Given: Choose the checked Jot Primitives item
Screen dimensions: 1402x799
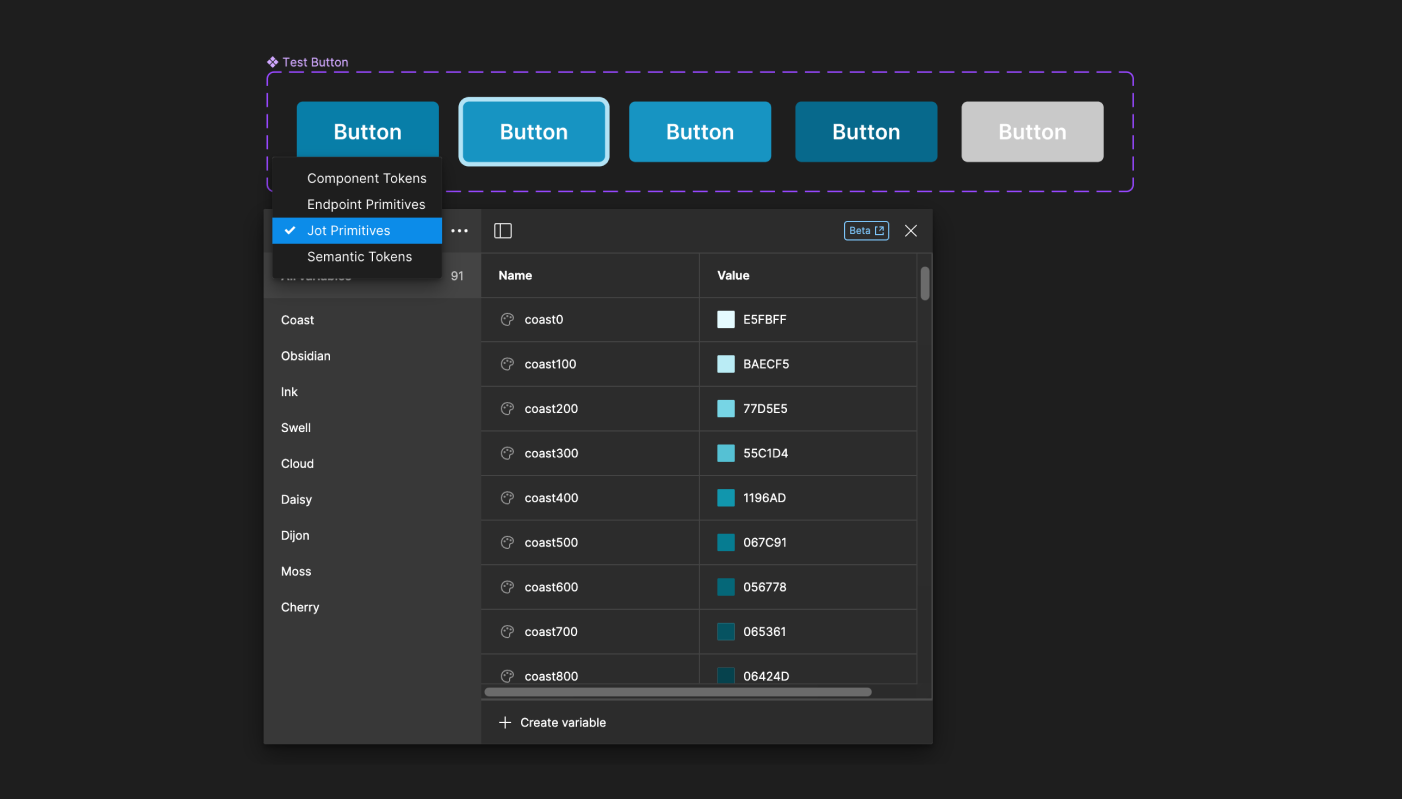Looking at the screenshot, I should point(357,230).
